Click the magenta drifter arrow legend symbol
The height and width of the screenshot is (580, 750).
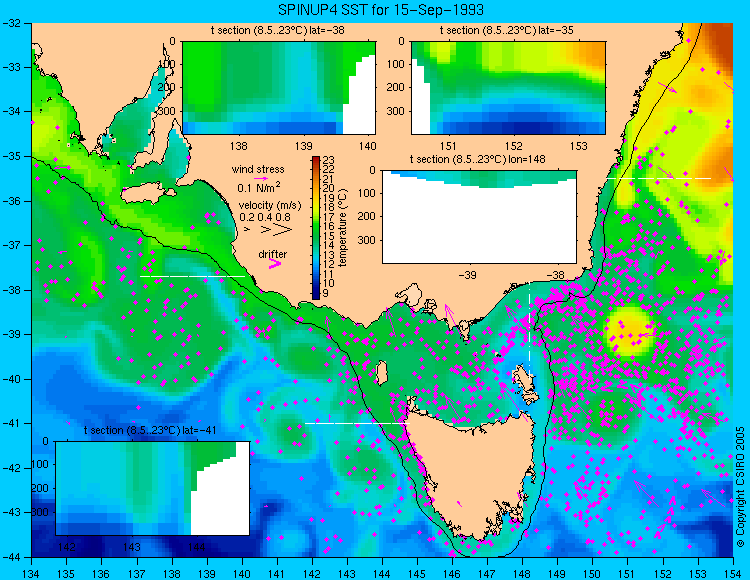275,263
